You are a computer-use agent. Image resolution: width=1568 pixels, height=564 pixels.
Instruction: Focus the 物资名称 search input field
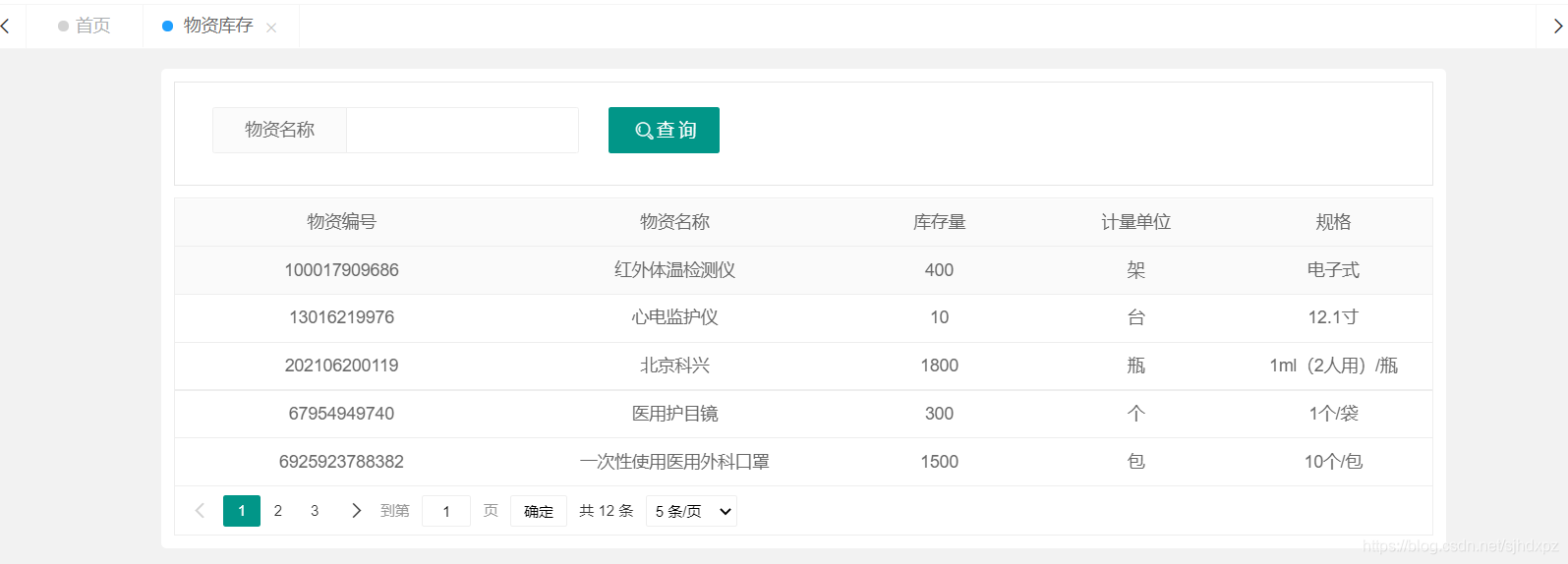[x=462, y=130]
